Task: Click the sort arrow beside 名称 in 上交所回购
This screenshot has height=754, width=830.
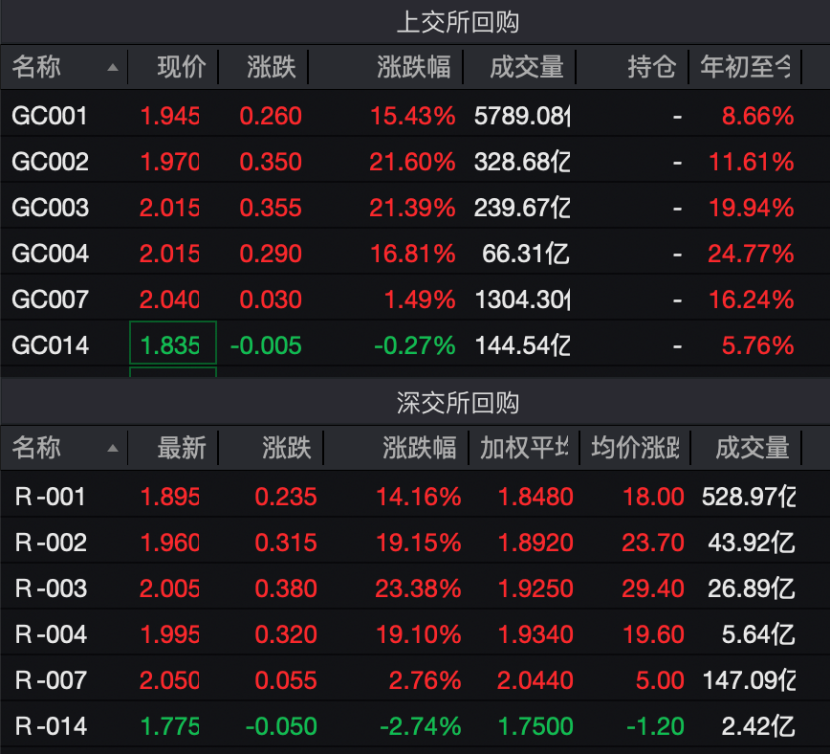Action: click(x=112, y=68)
